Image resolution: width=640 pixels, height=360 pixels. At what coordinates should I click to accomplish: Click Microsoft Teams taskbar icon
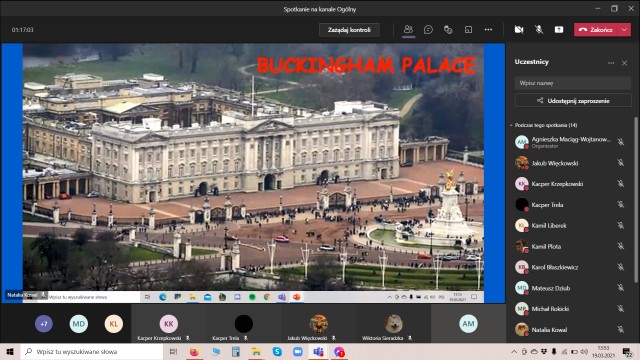(318, 351)
